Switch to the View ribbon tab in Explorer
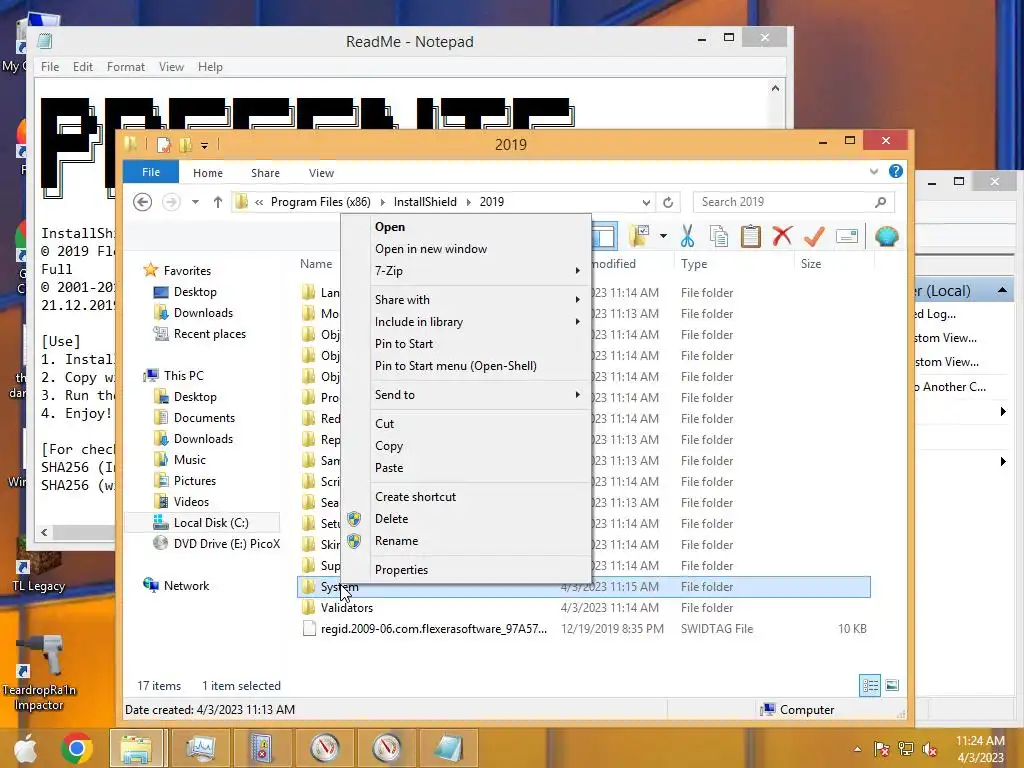 pyautogui.click(x=321, y=172)
